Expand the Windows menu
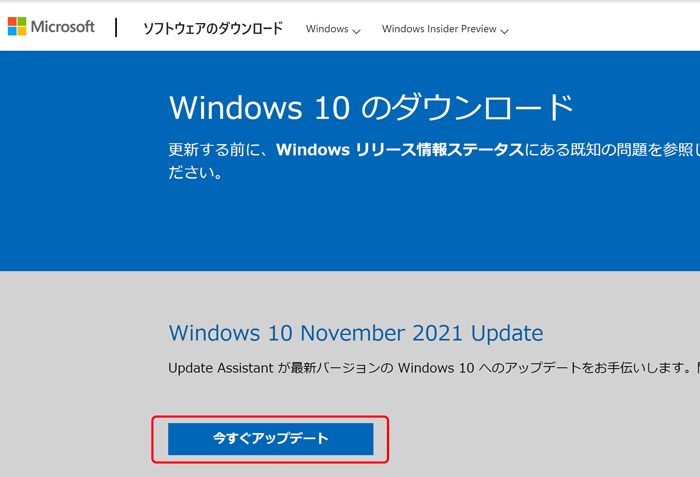 333,29
